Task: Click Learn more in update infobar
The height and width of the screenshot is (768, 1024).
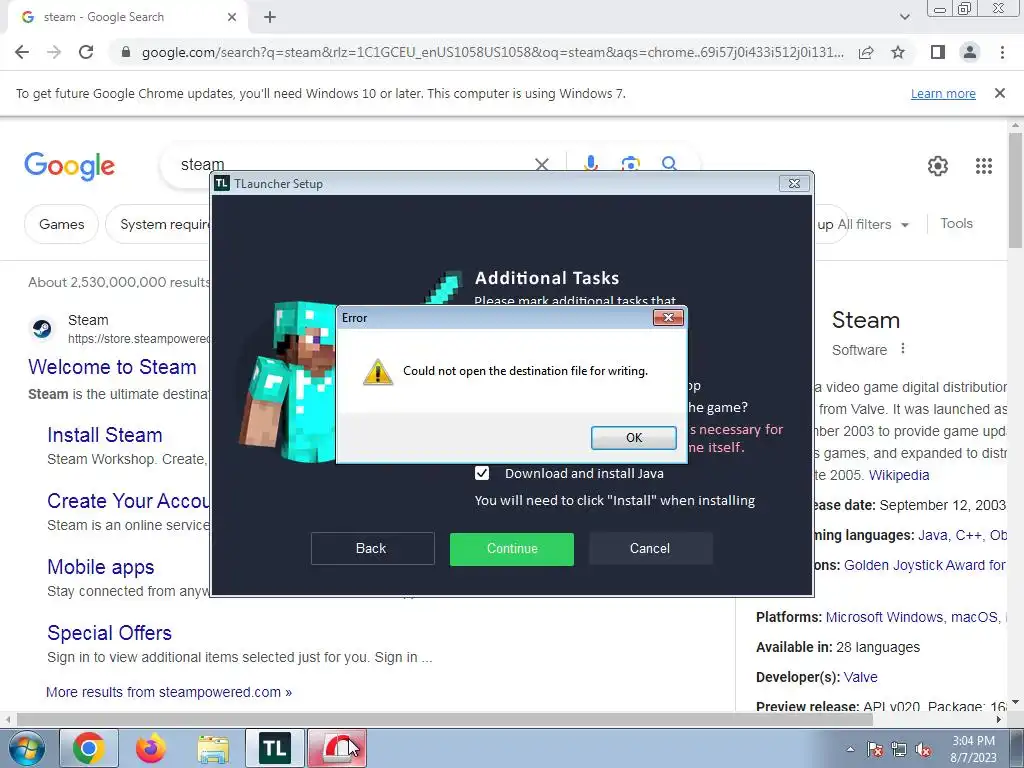Action: pyautogui.click(x=943, y=93)
